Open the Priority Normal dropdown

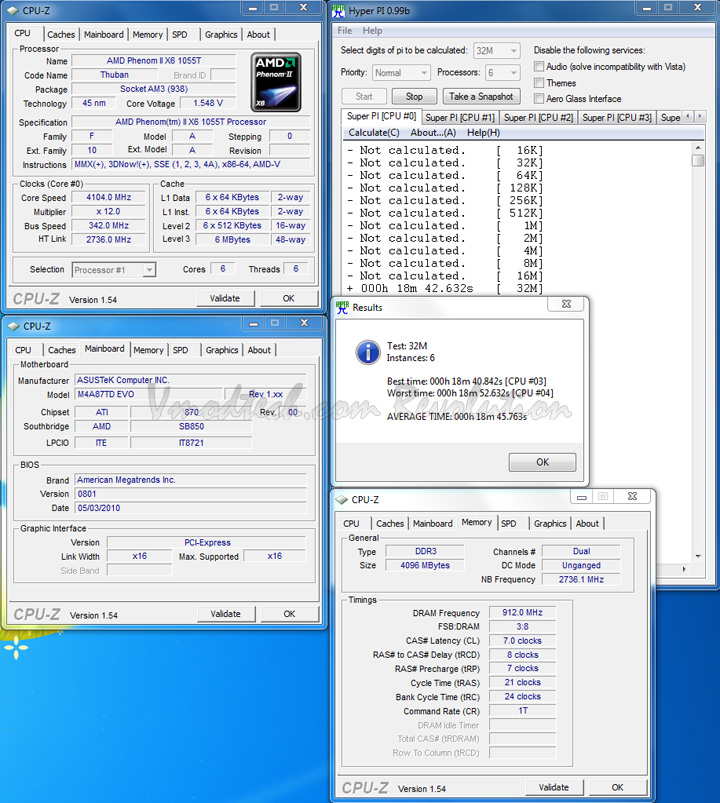click(x=400, y=73)
